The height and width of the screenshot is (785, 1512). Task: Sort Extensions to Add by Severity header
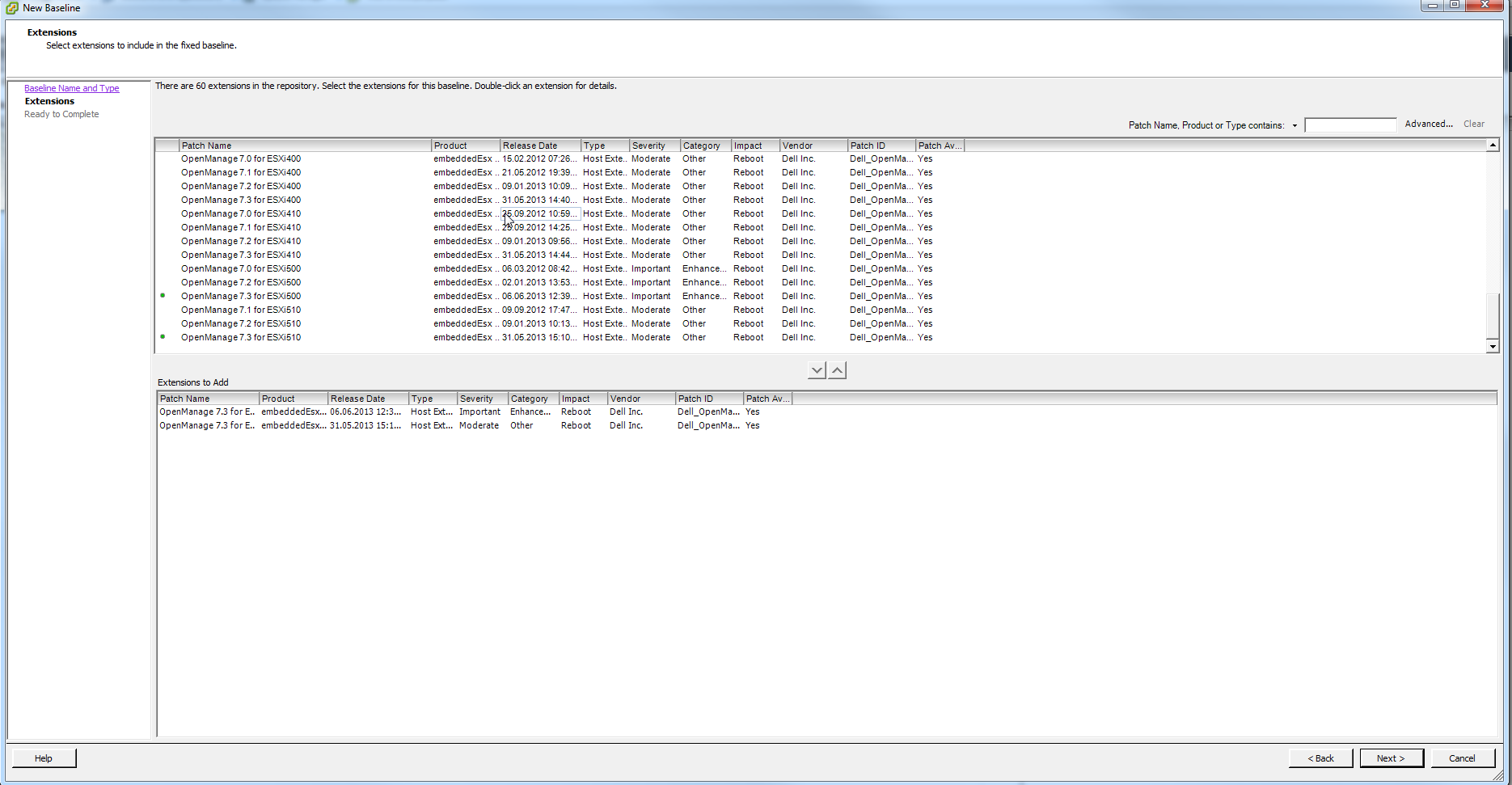click(483, 399)
